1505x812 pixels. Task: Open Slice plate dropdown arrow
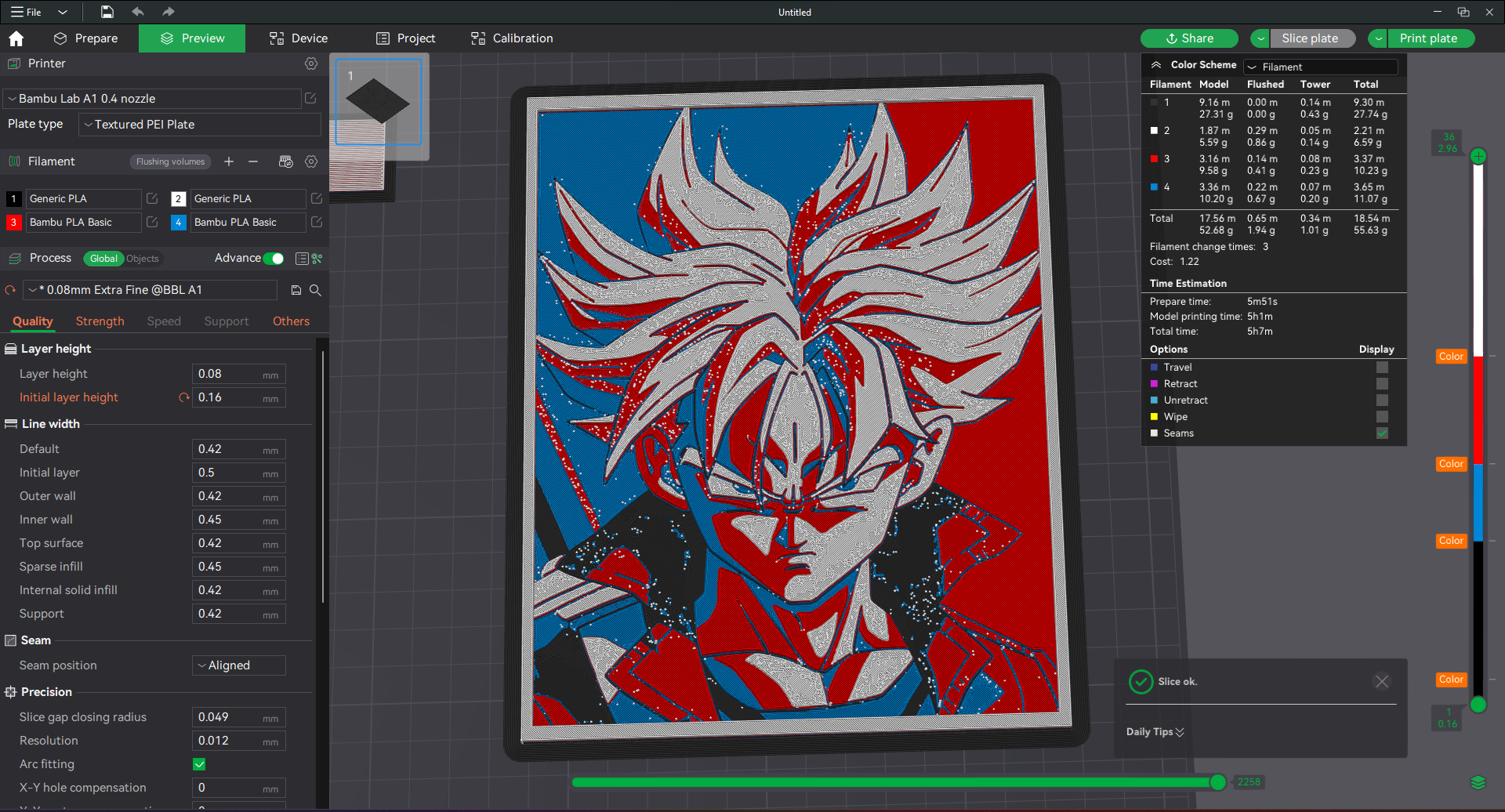(x=1260, y=38)
